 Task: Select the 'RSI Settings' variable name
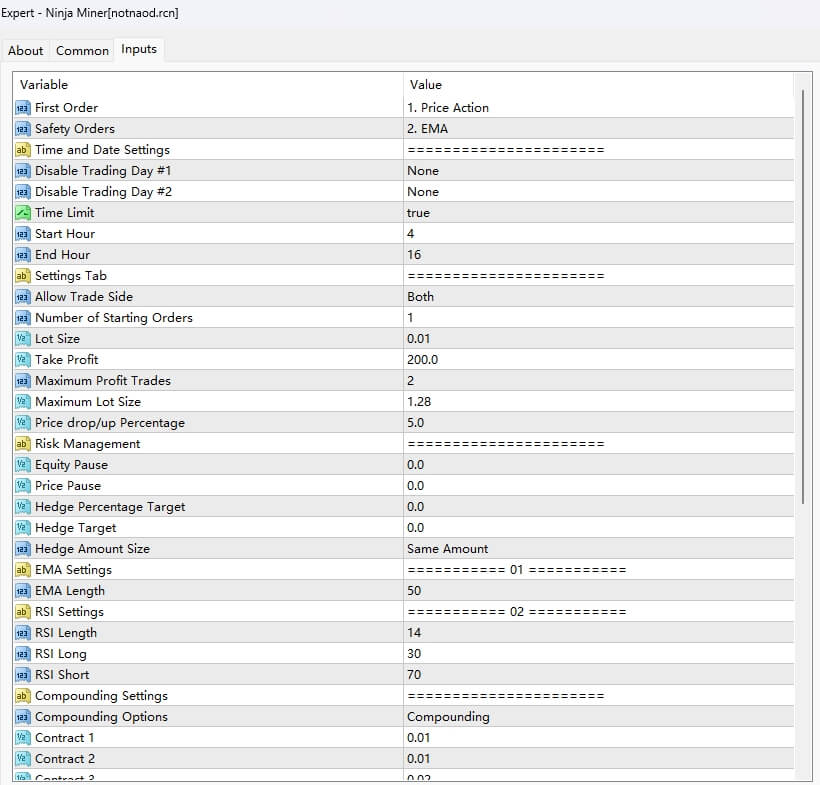pos(69,612)
